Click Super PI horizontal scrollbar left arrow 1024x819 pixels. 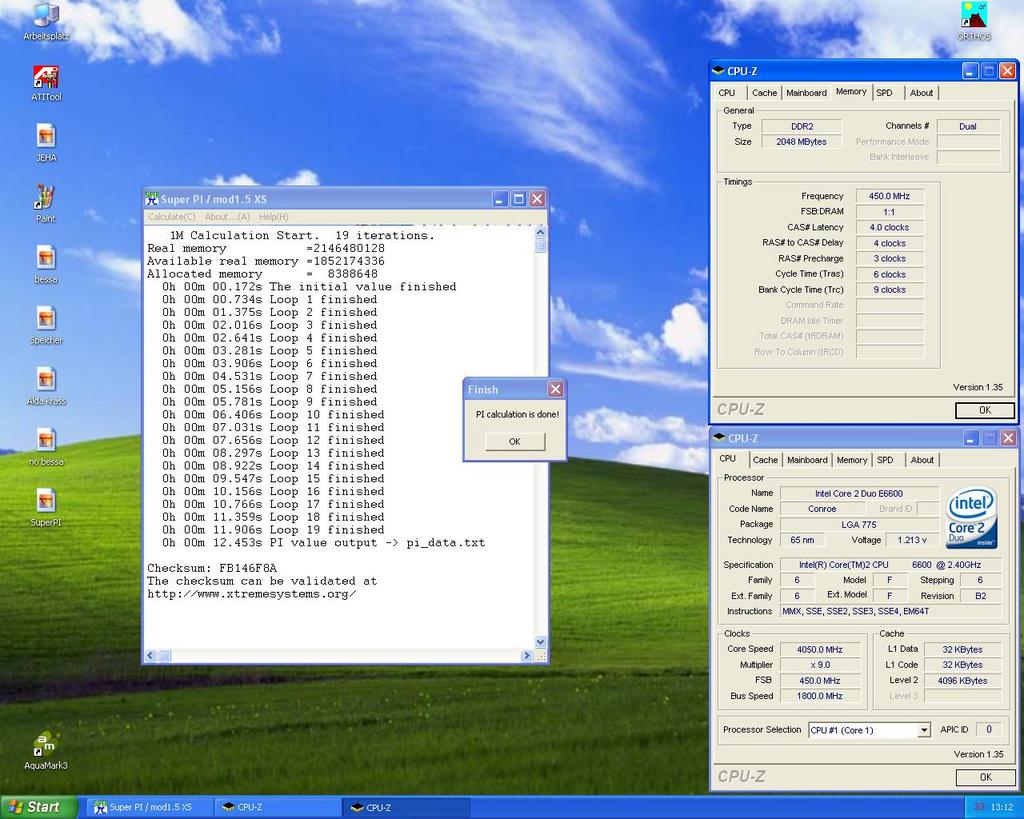pyautogui.click(x=150, y=655)
